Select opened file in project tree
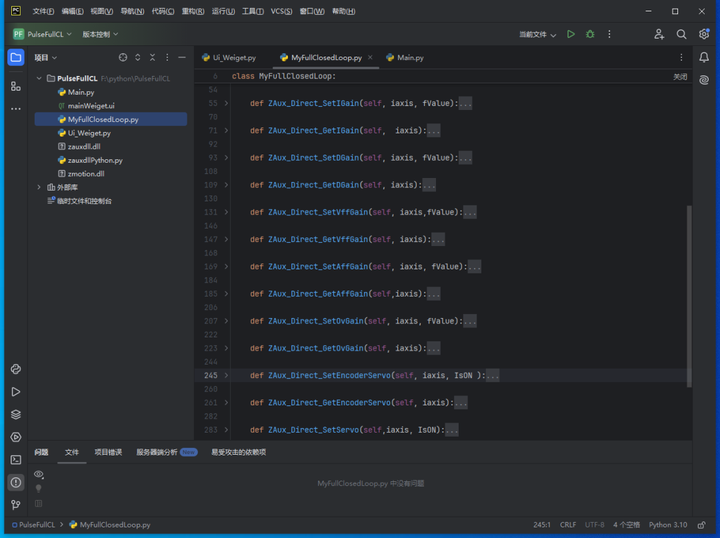Screen dimensions: 720x538 (123, 57)
